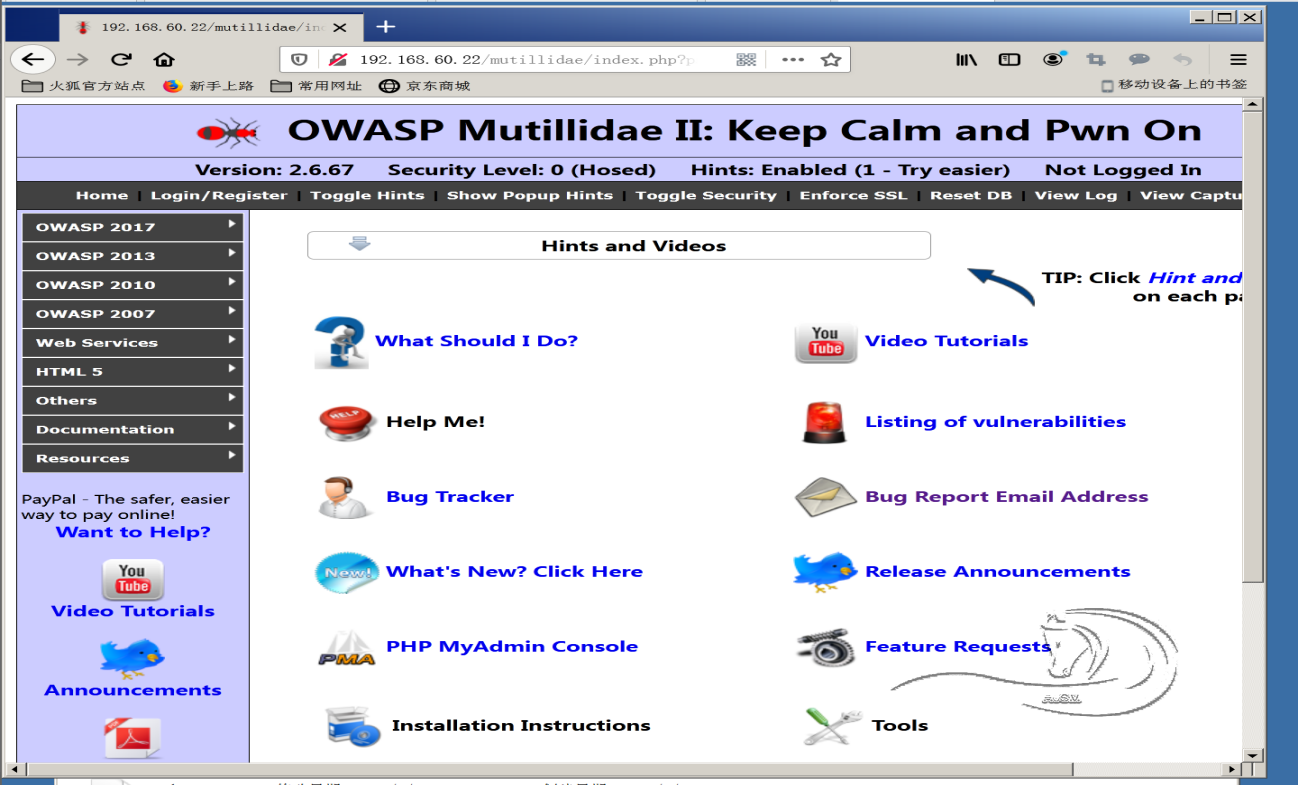Click Toggle Hints in the menu bar

click(x=367, y=196)
